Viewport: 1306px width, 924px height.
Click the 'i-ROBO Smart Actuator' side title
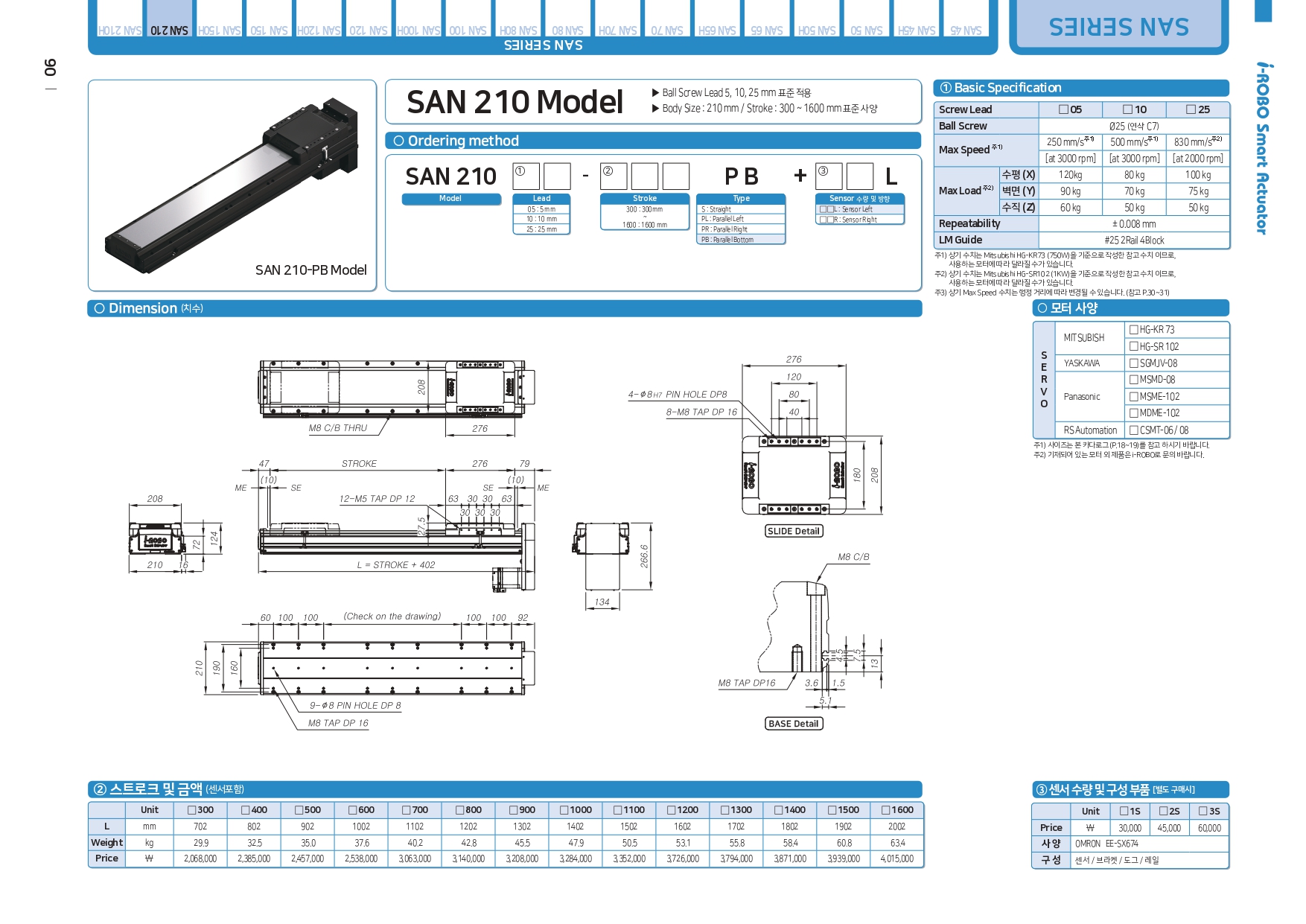coord(1262,148)
